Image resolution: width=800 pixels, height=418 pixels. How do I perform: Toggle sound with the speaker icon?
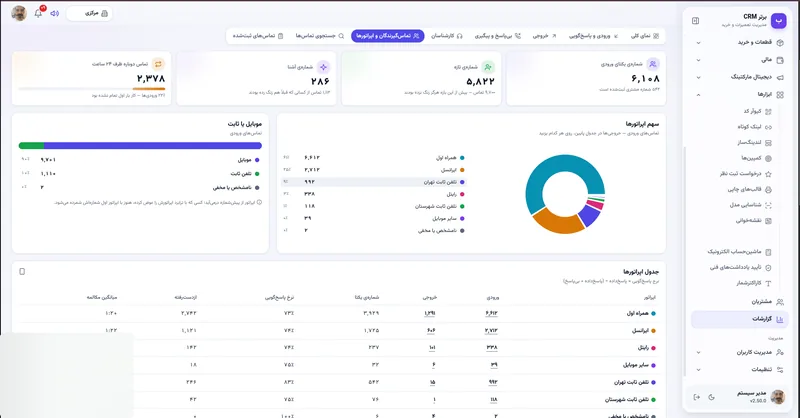tap(55, 13)
